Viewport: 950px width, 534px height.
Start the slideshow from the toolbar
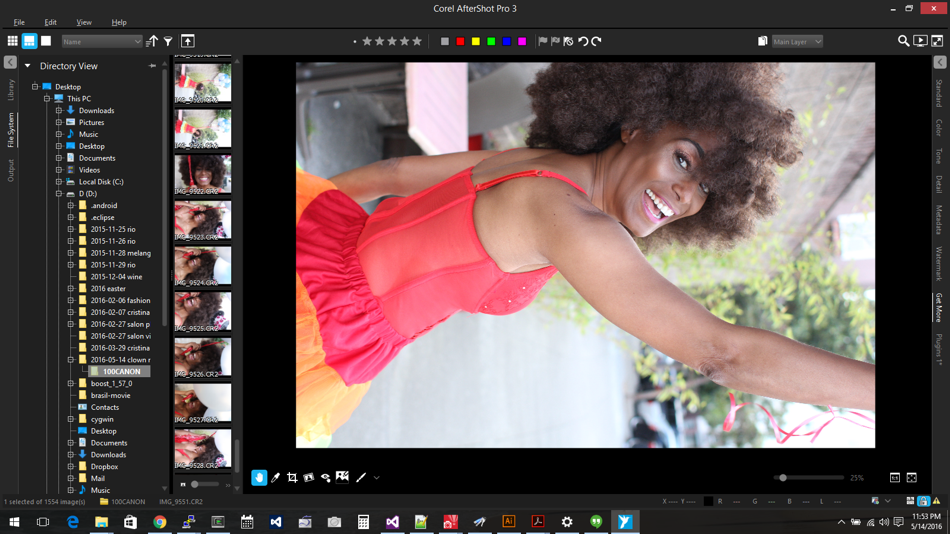[920, 41]
